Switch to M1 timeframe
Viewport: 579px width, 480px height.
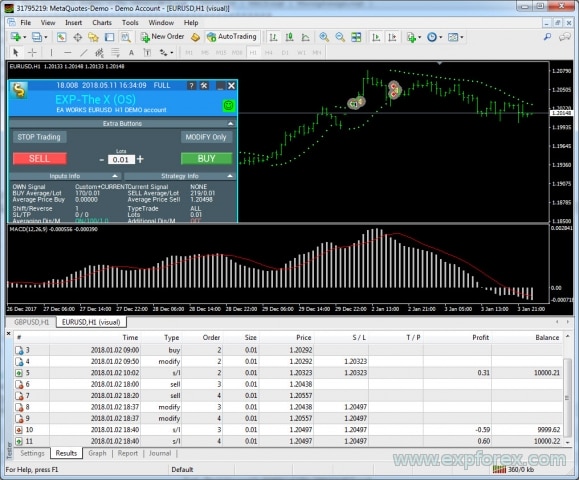(189, 52)
